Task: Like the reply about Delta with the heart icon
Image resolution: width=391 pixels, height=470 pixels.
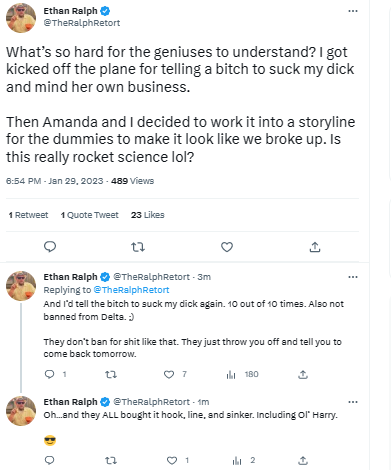Action: [x=169, y=375]
